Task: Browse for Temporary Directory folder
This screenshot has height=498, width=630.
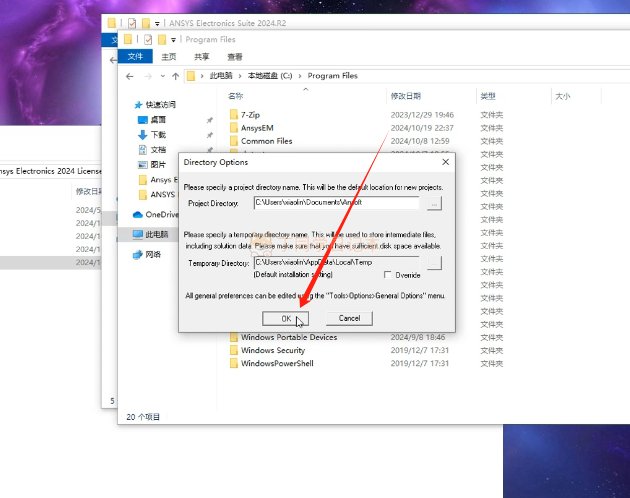Action: tap(433, 262)
